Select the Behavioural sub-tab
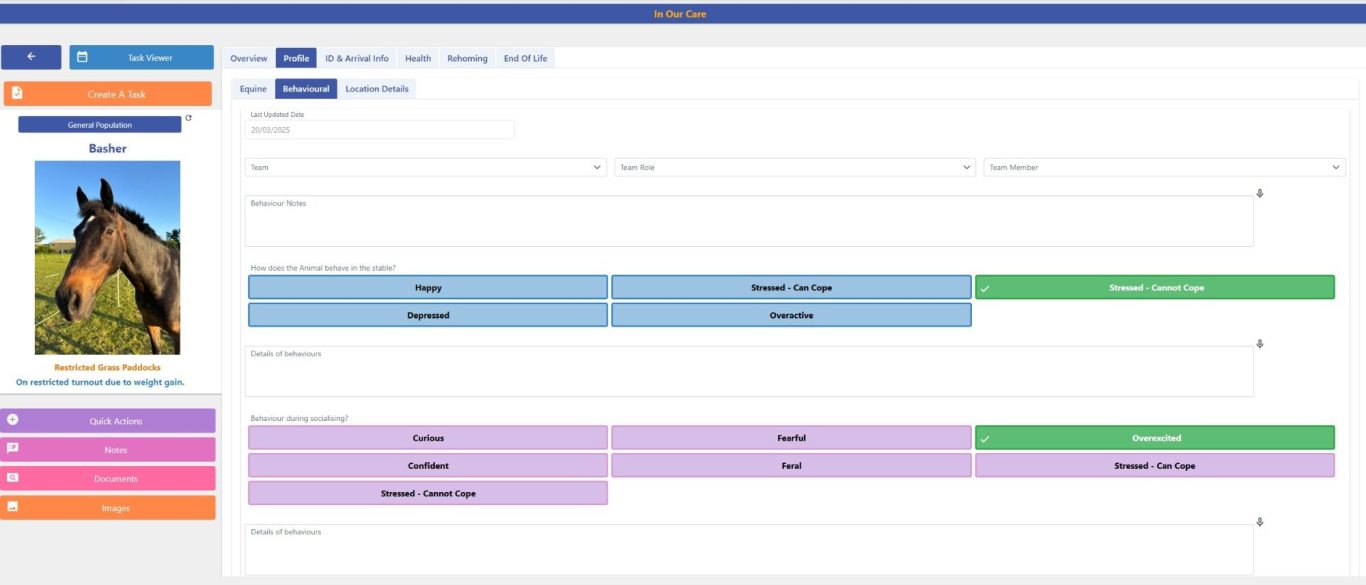Viewport: 1366px width, 585px height. click(306, 89)
